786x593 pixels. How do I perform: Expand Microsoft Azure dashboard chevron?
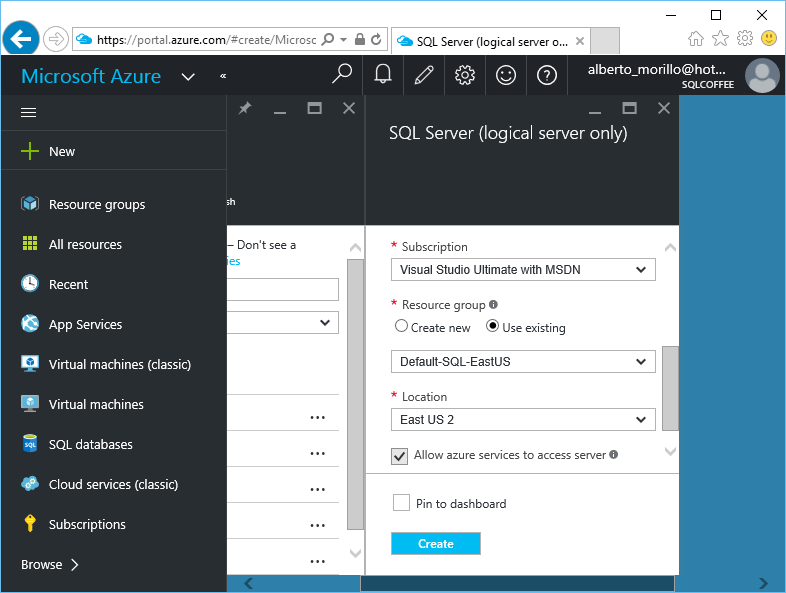pos(188,77)
